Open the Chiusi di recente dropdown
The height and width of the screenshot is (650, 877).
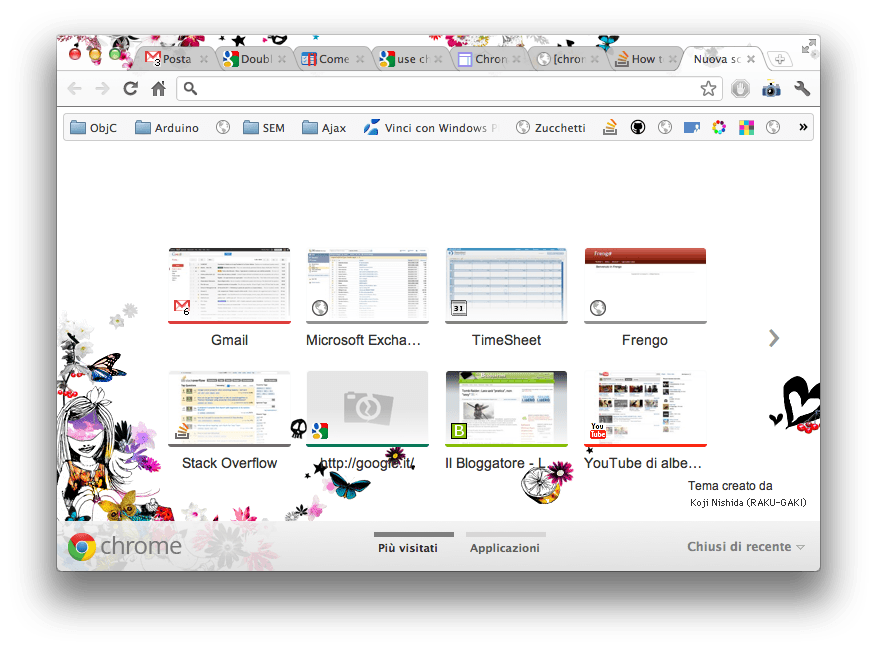(x=746, y=547)
